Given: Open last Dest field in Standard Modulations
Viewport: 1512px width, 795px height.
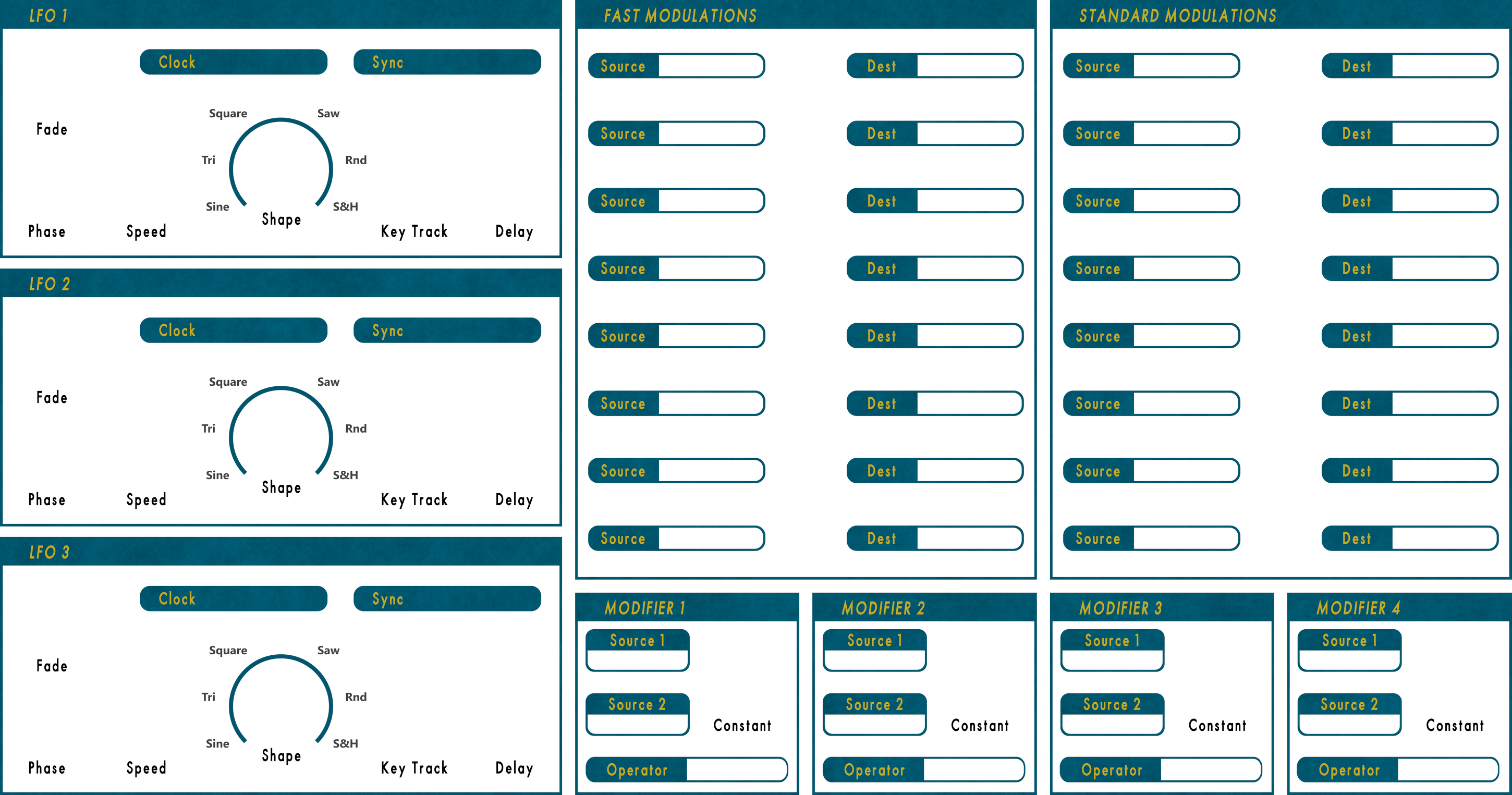Looking at the screenshot, I should tap(1410, 538).
